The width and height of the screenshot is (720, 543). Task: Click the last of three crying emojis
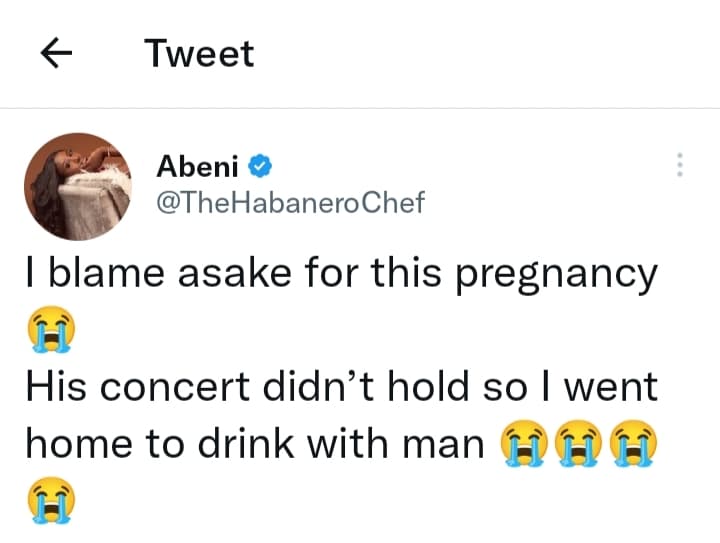tap(636, 443)
